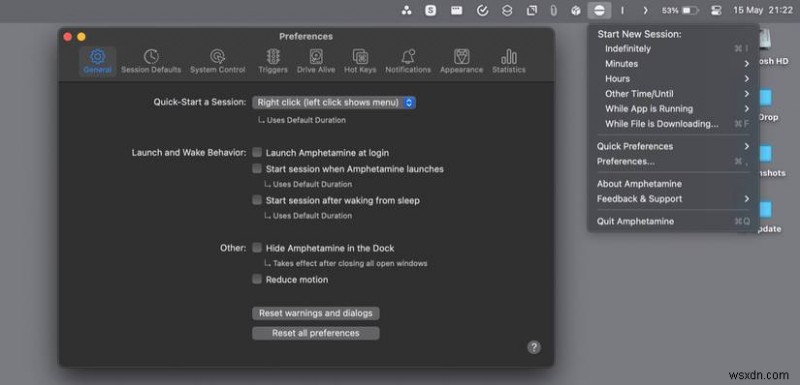The width and height of the screenshot is (800, 385).
Task: Open Control Center in menu bar
Action: 716,10
